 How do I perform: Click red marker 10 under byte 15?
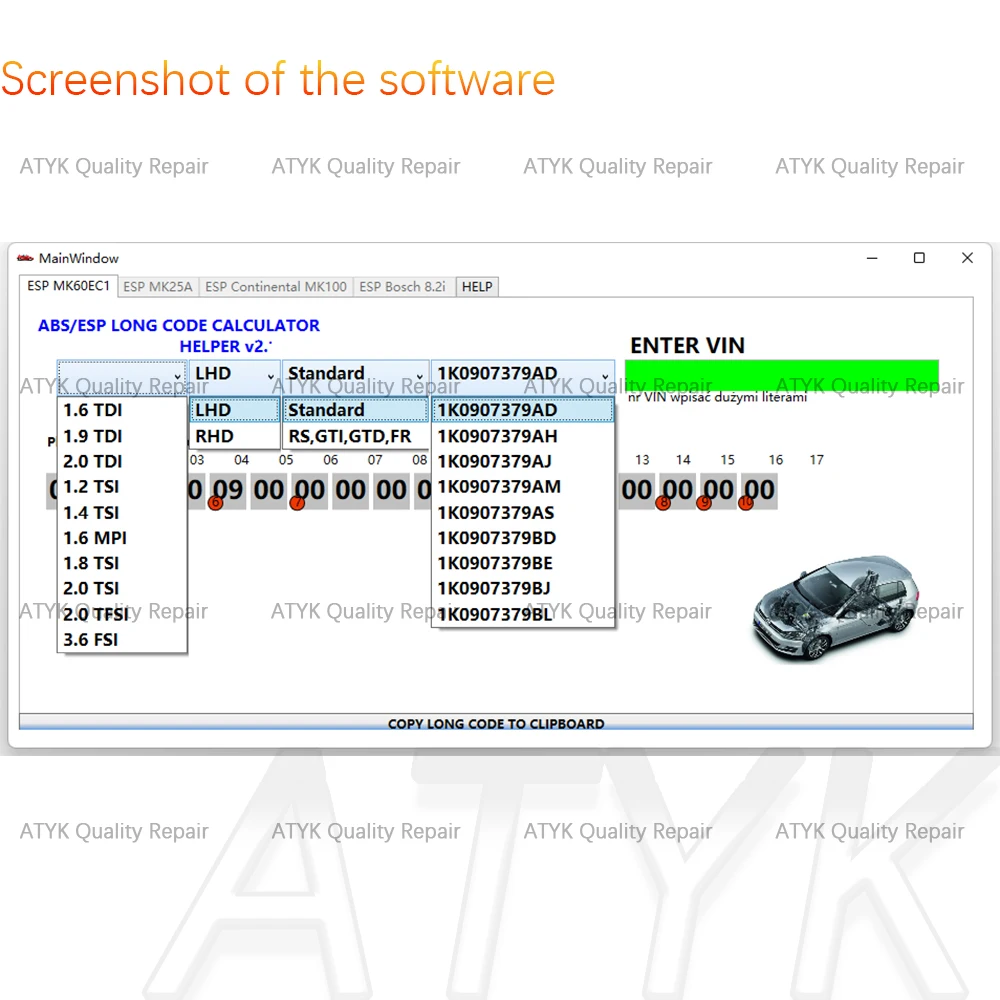tap(746, 503)
